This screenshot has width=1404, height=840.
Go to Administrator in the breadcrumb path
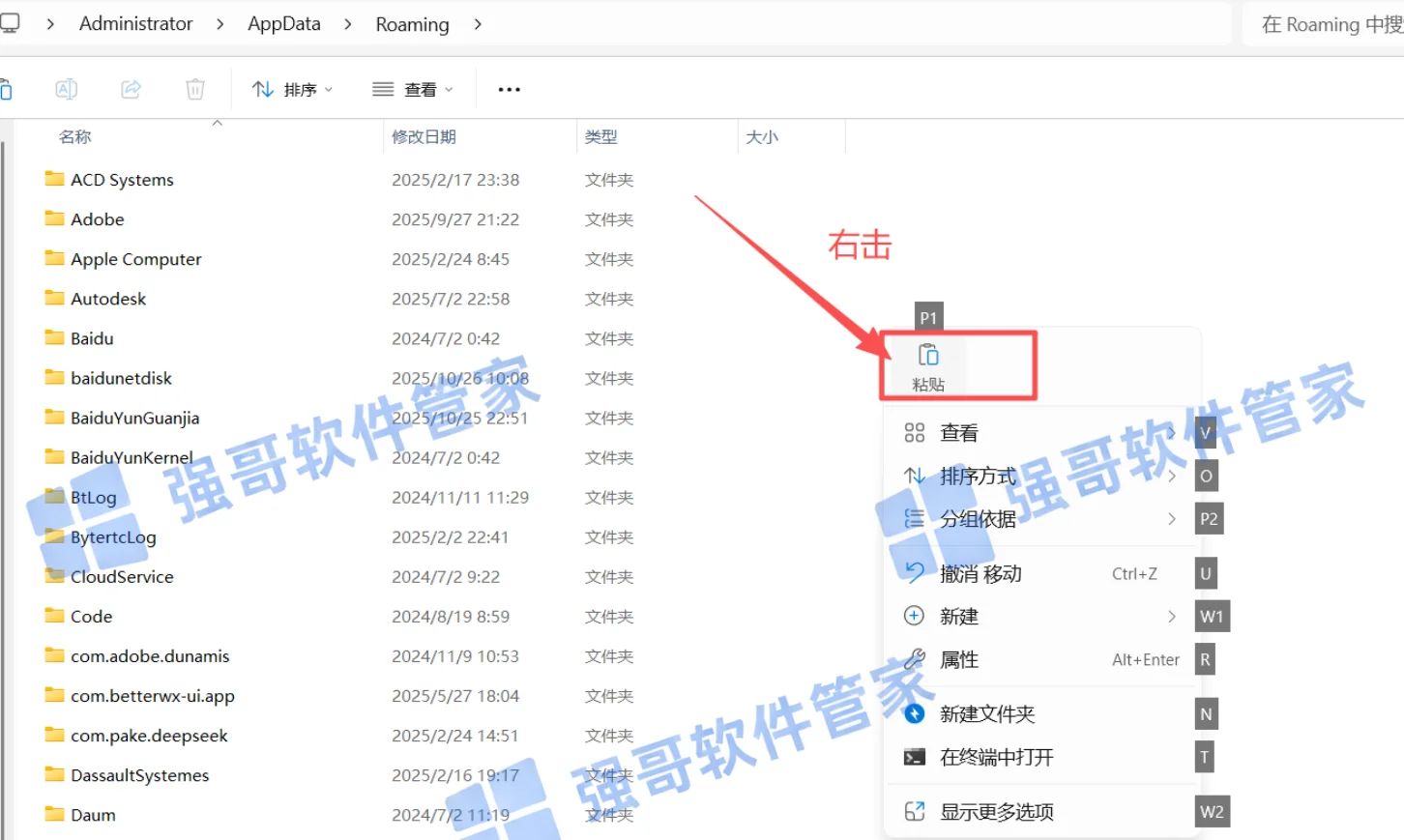click(x=136, y=24)
